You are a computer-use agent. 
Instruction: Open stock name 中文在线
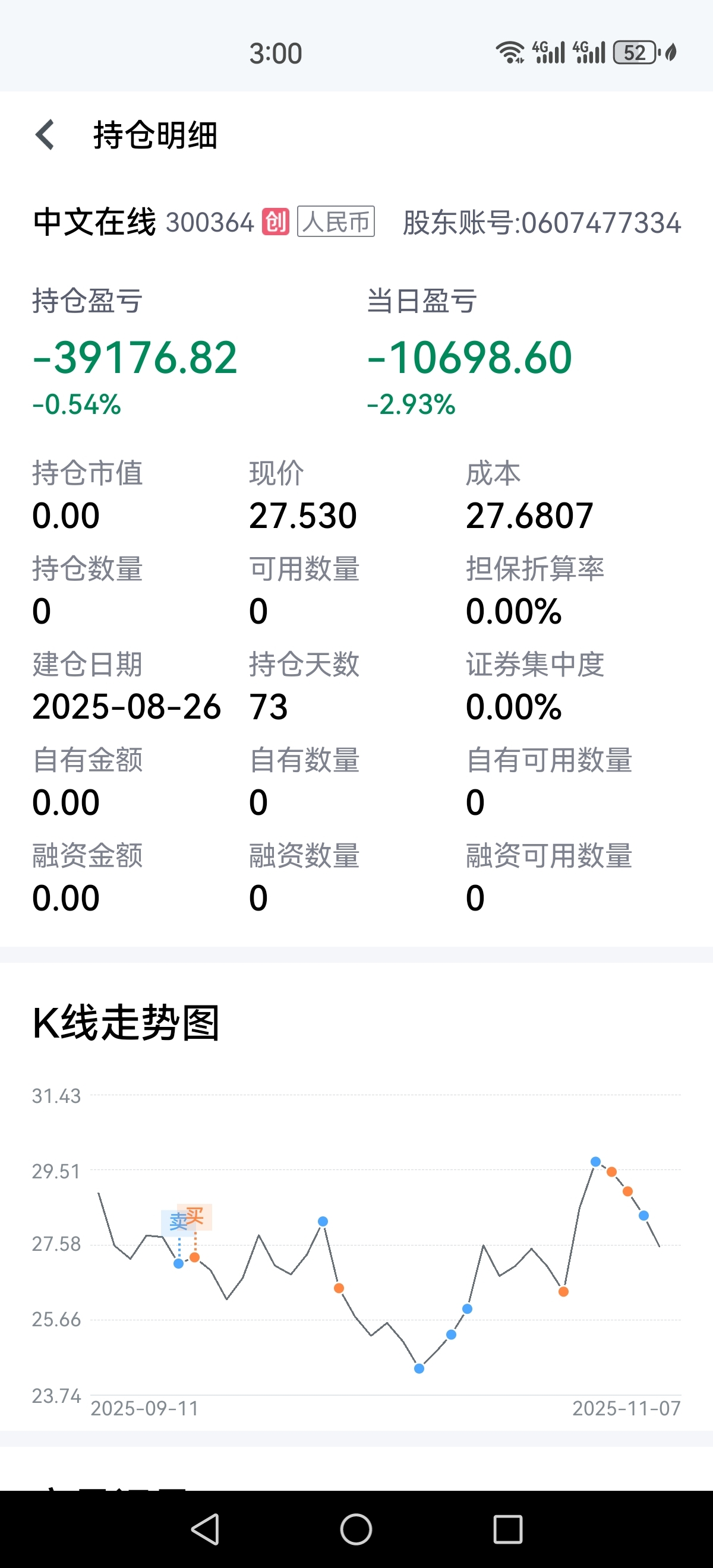94,222
